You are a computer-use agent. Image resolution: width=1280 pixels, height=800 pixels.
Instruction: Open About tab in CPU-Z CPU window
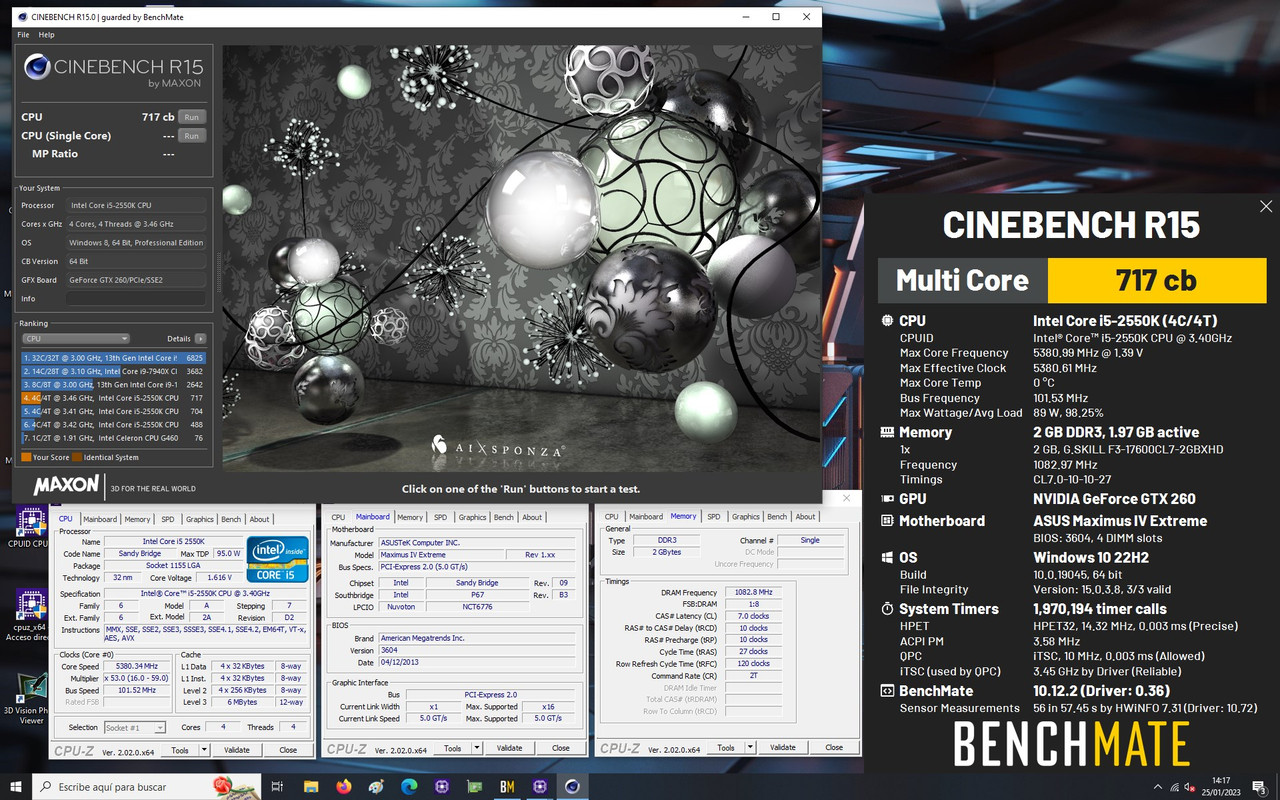(x=259, y=519)
